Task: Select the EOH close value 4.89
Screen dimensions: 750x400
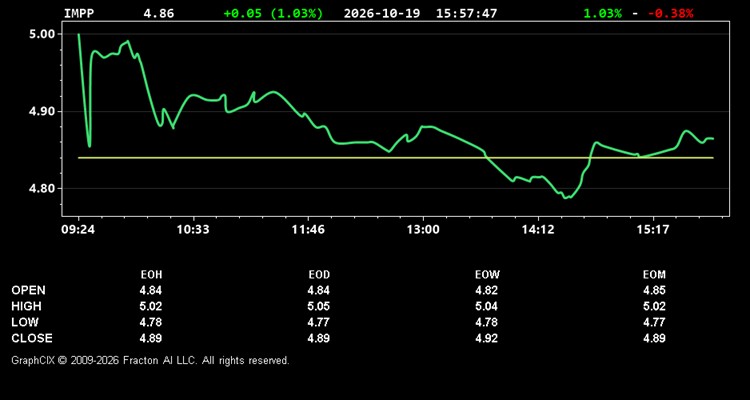Action: click(151, 338)
